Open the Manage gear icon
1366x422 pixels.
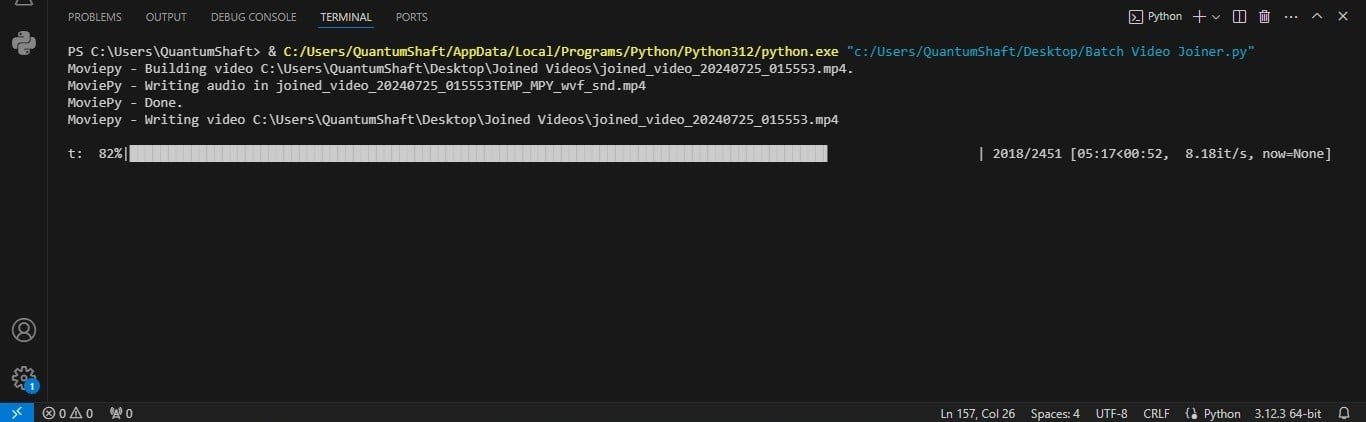pos(23,378)
